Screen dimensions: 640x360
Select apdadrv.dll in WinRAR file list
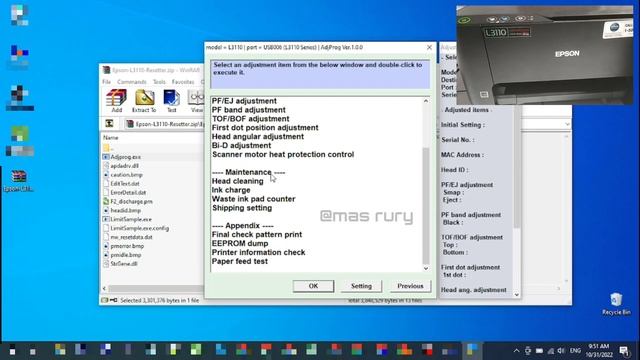coord(124,166)
